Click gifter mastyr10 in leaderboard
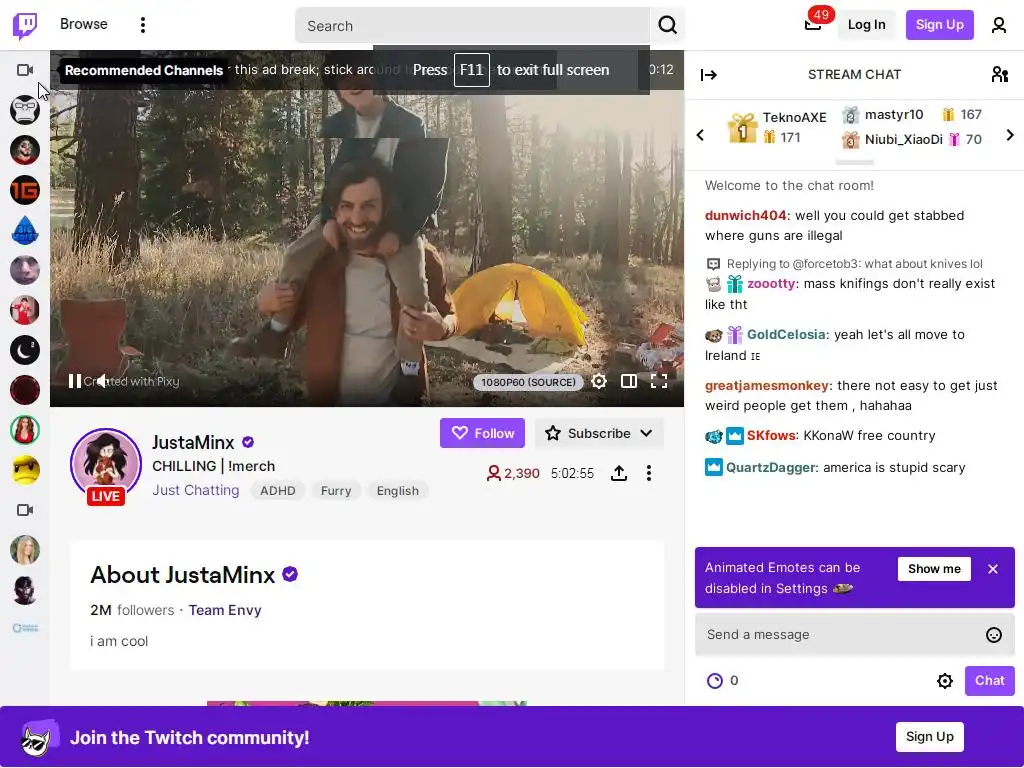1024x768 pixels. [x=893, y=115]
